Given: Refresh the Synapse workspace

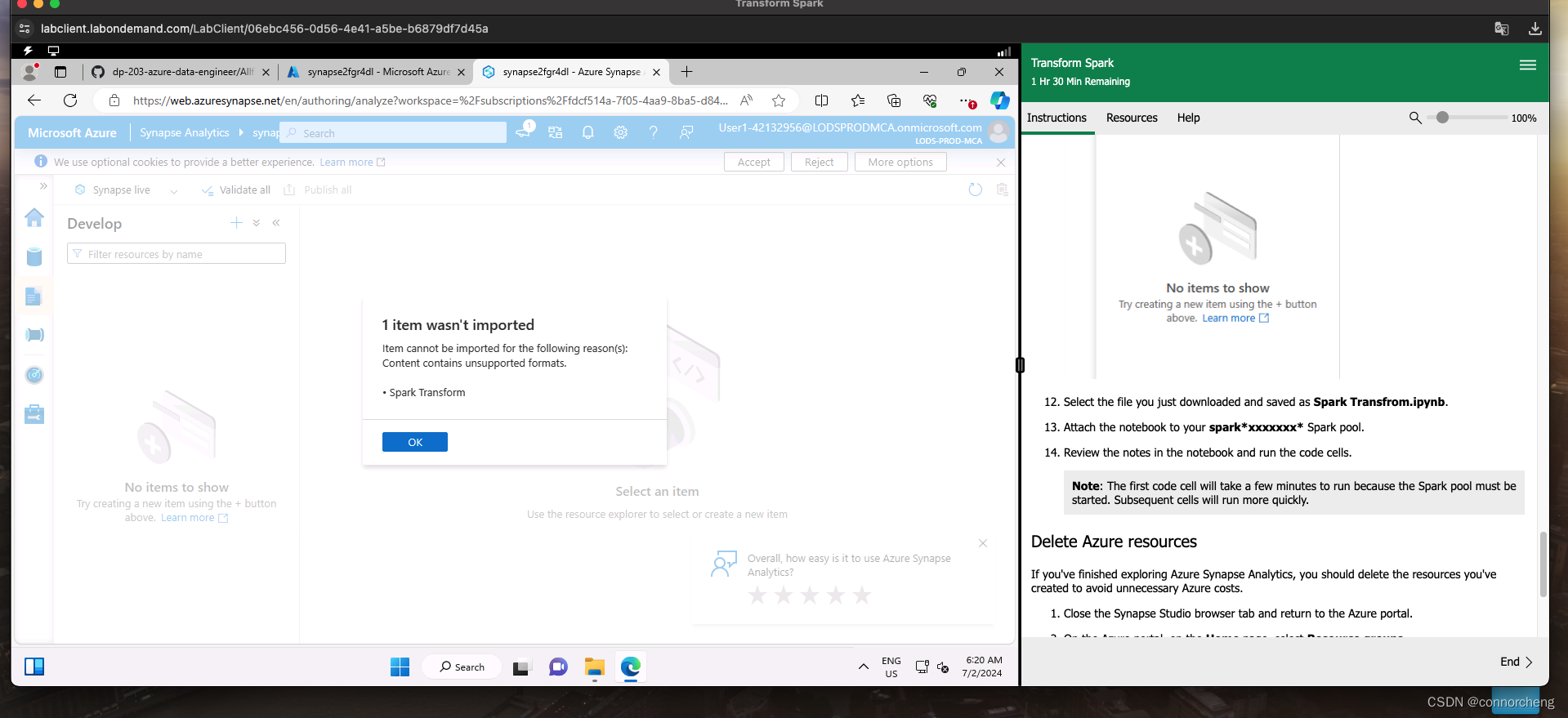Looking at the screenshot, I should tap(975, 190).
